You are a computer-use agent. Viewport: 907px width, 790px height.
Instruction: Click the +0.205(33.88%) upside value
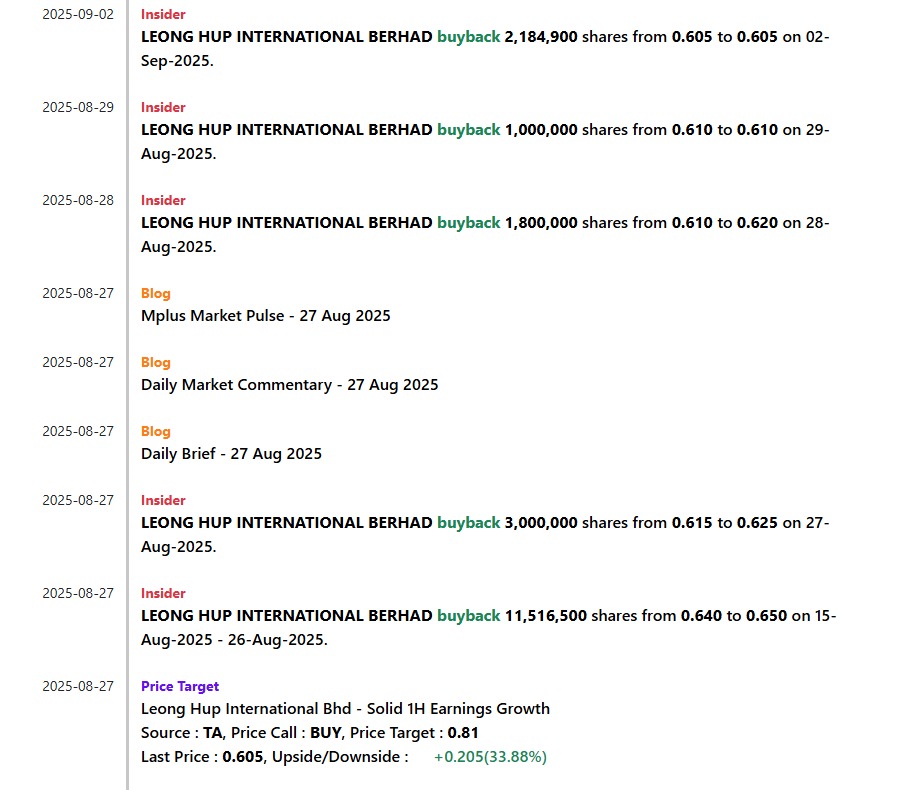490,757
